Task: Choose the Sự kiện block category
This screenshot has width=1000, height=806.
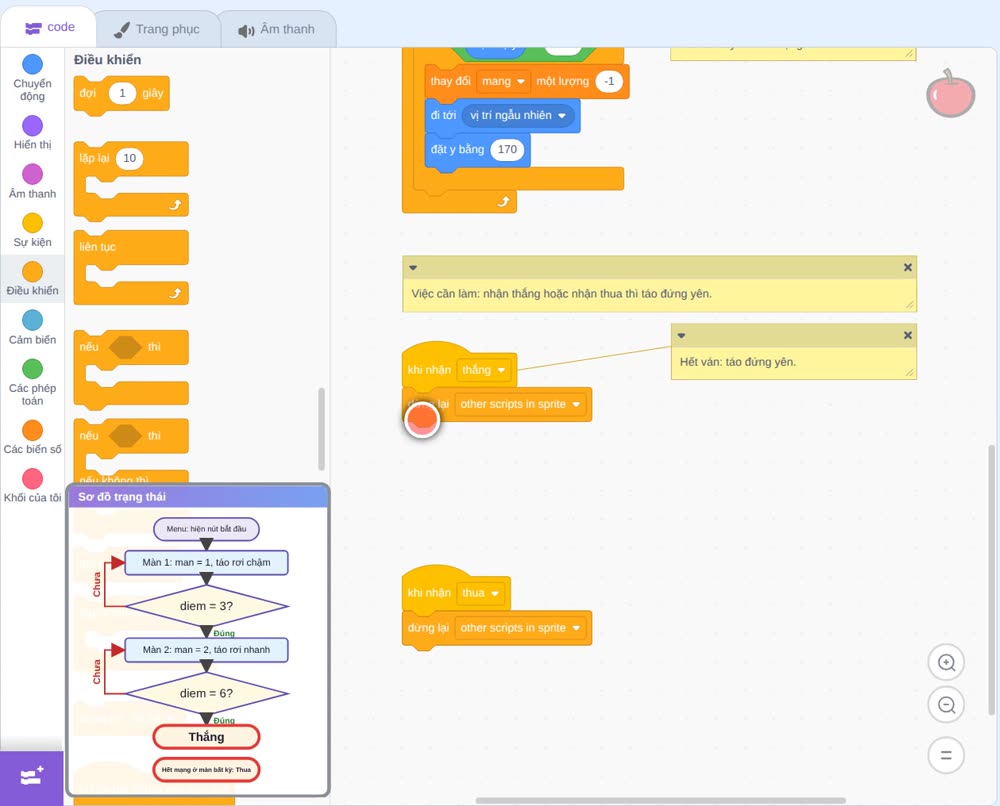Action: [33, 230]
